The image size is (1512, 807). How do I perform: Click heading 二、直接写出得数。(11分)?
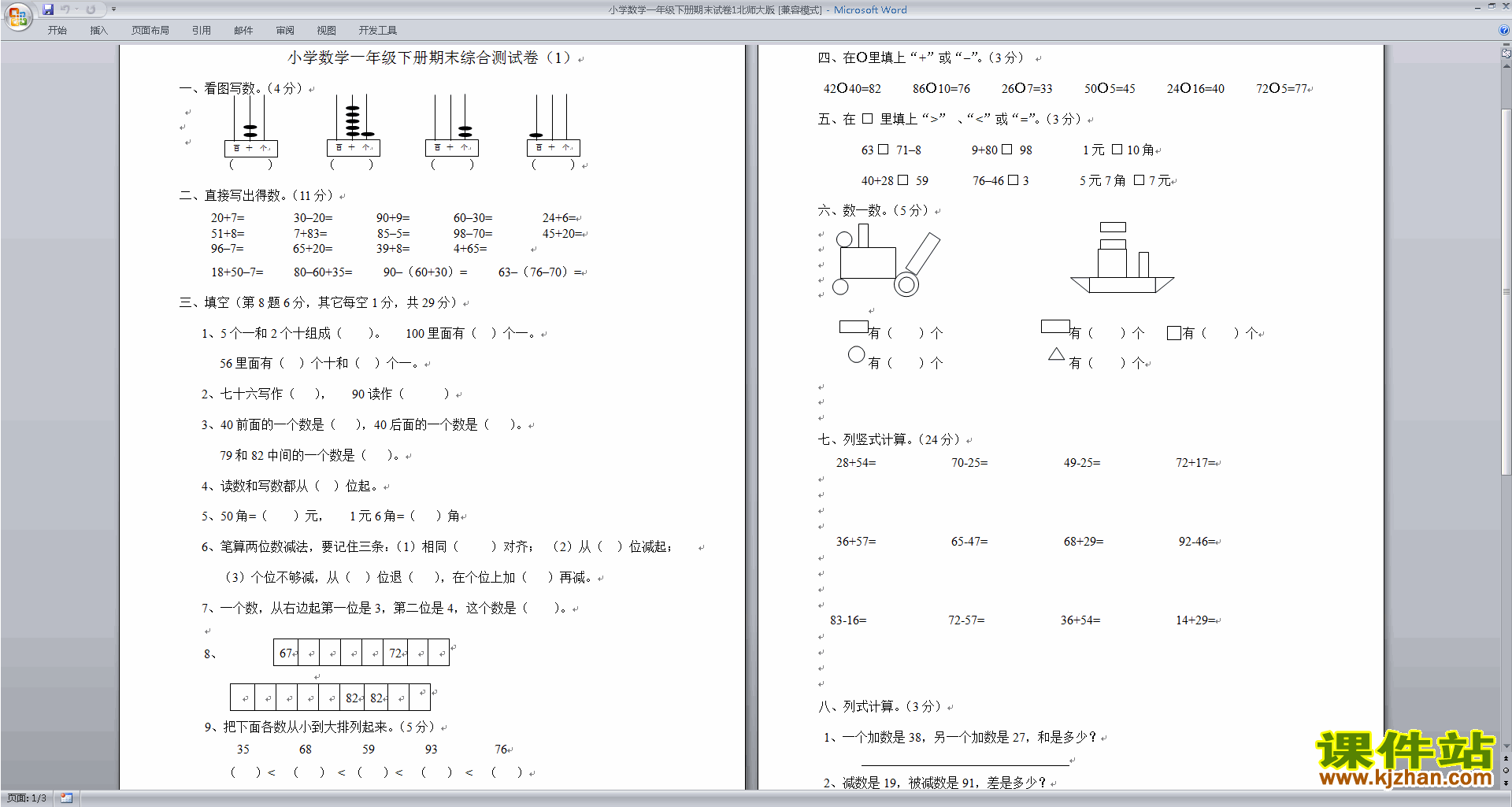[258, 195]
